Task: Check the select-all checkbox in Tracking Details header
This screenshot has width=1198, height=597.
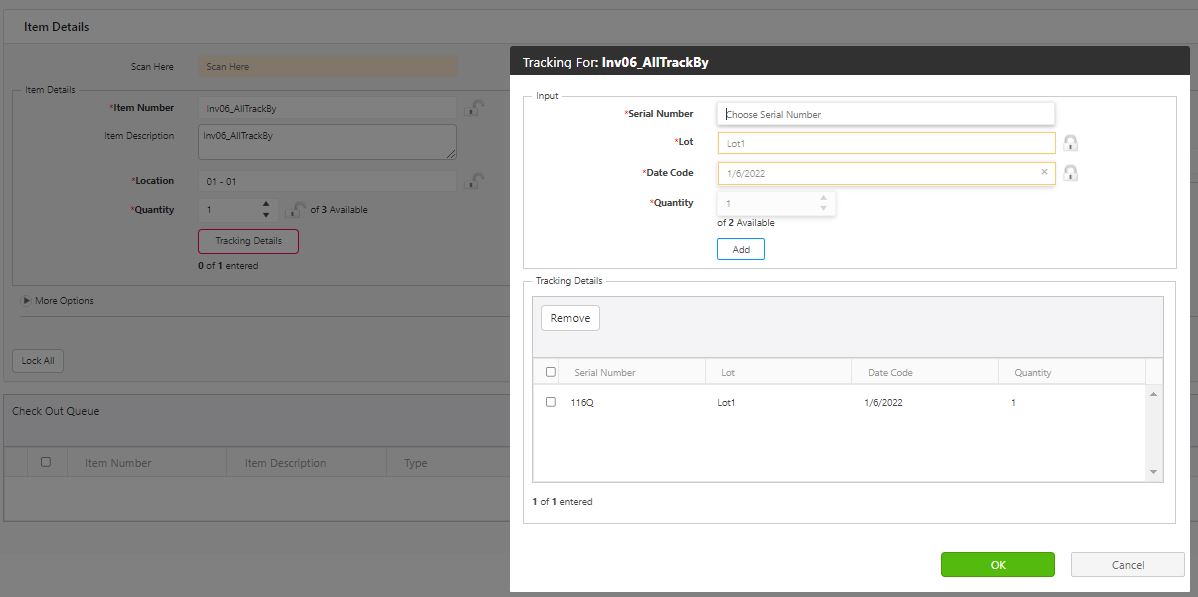Action: 550,372
